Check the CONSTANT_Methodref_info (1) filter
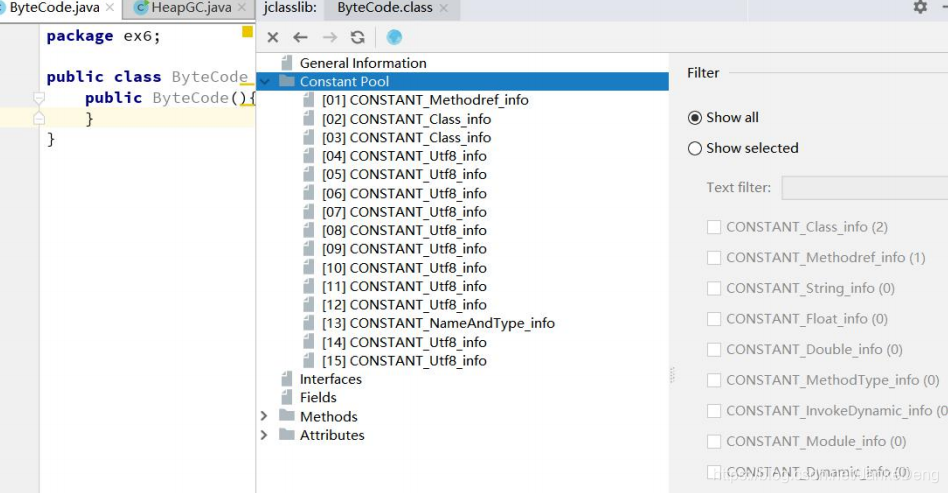948x493 pixels. (714, 258)
